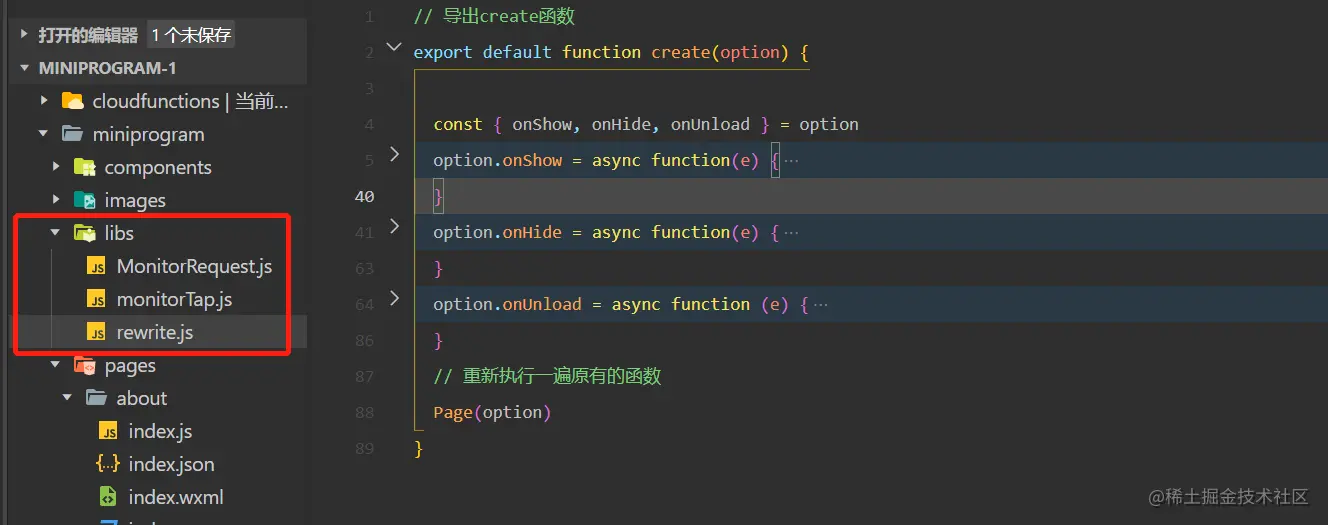Fold the create function at line 2
Screen dimensions: 1328x525
[394, 47]
